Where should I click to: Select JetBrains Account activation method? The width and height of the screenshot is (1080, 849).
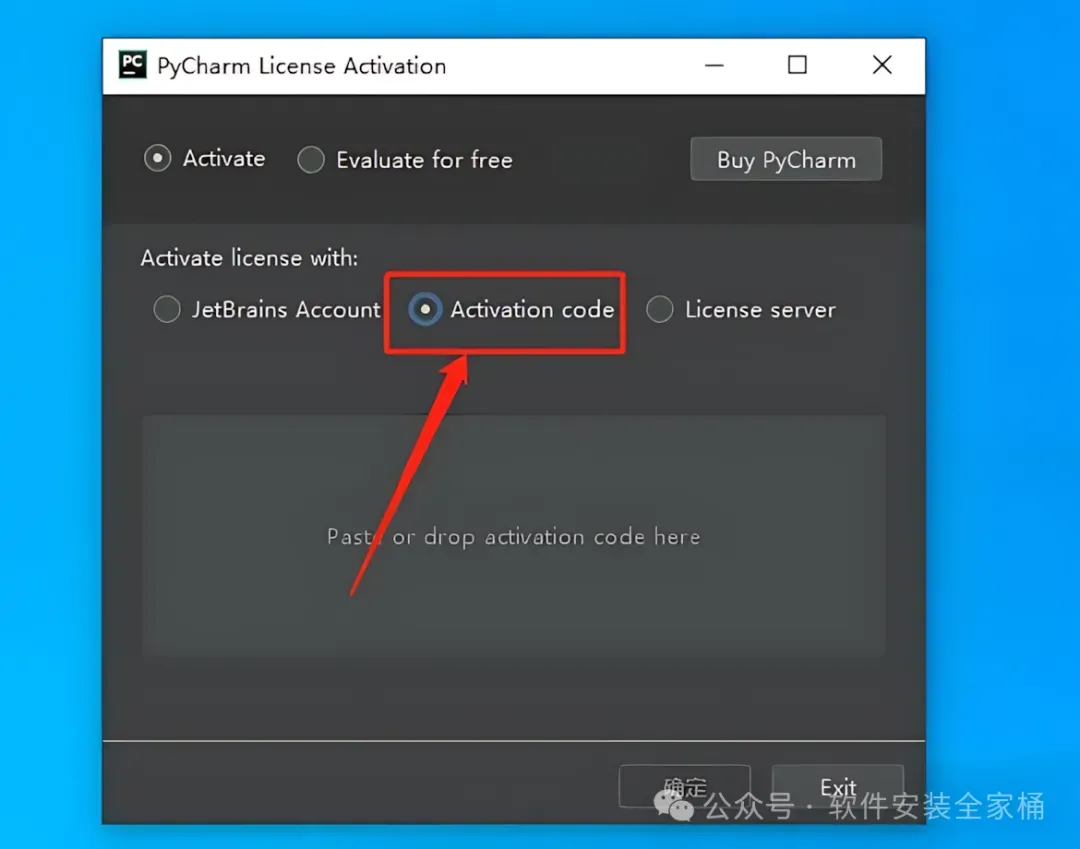point(167,309)
